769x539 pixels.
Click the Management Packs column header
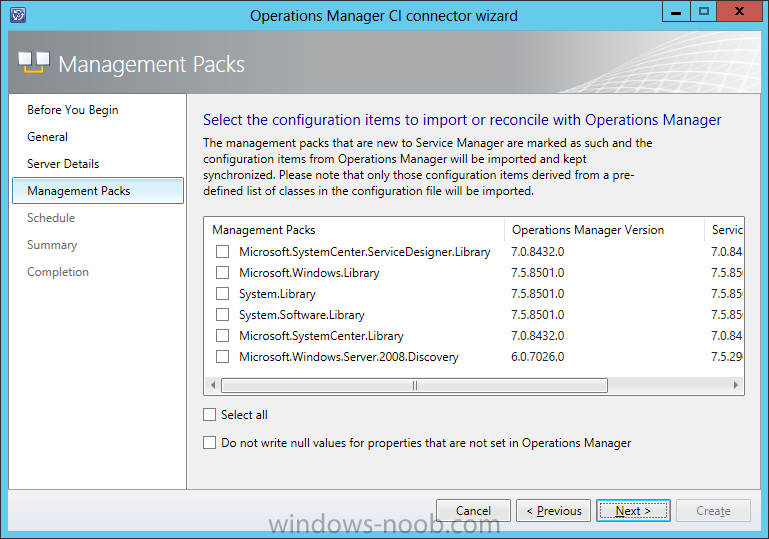pyautogui.click(x=355, y=230)
